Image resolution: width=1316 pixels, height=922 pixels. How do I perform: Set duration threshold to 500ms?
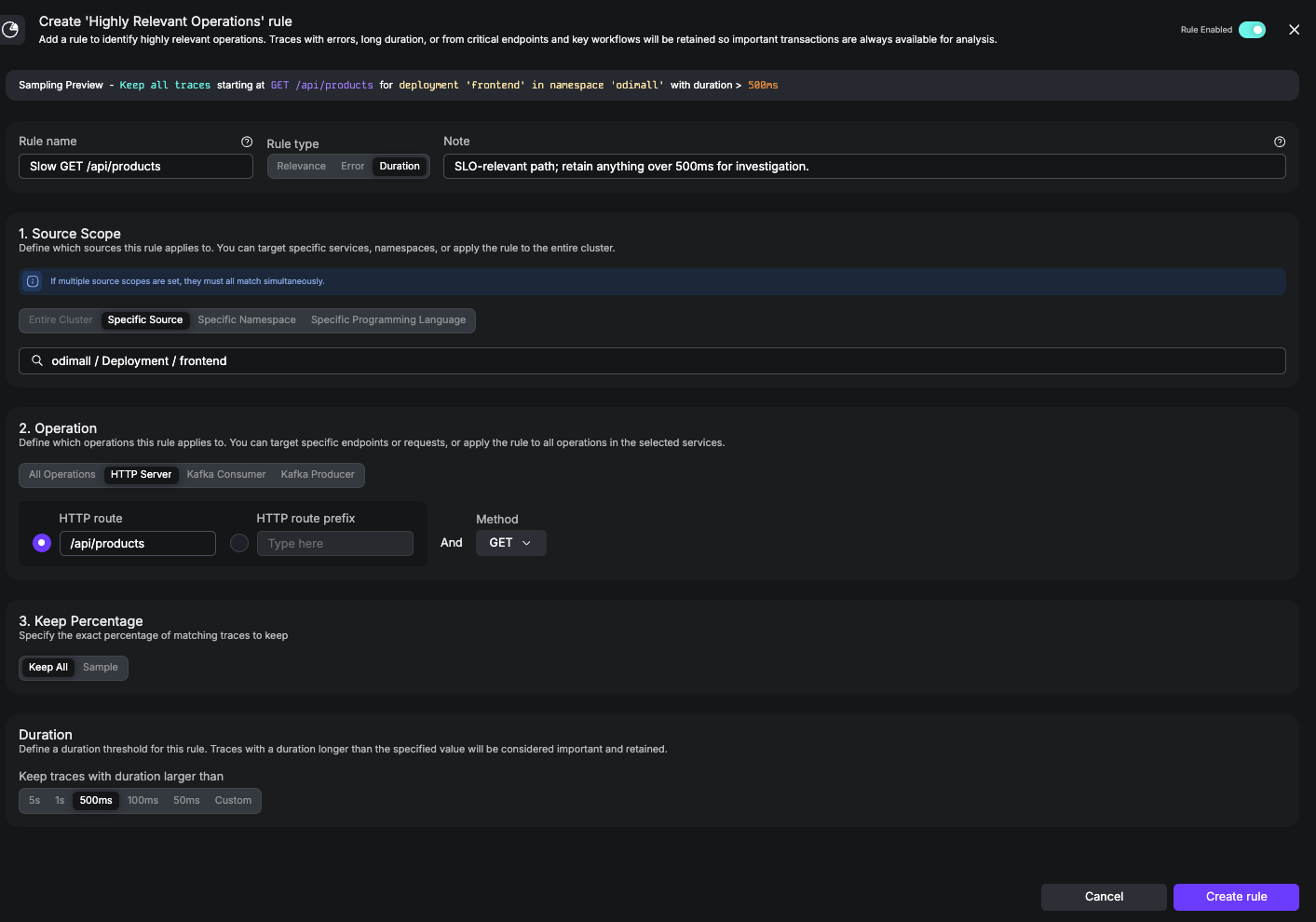click(x=96, y=801)
